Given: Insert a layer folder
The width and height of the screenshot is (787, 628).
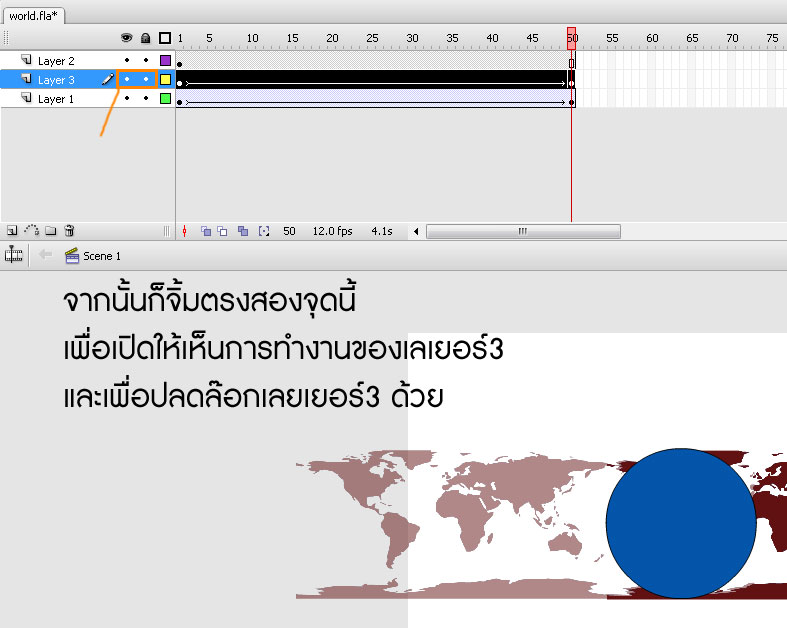Looking at the screenshot, I should click(x=51, y=230).
